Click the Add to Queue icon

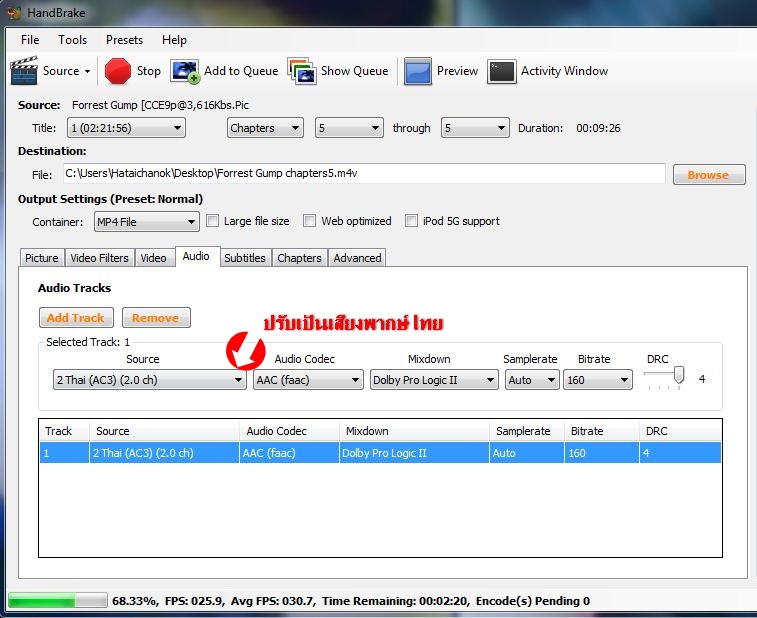[x=185, y=71]
